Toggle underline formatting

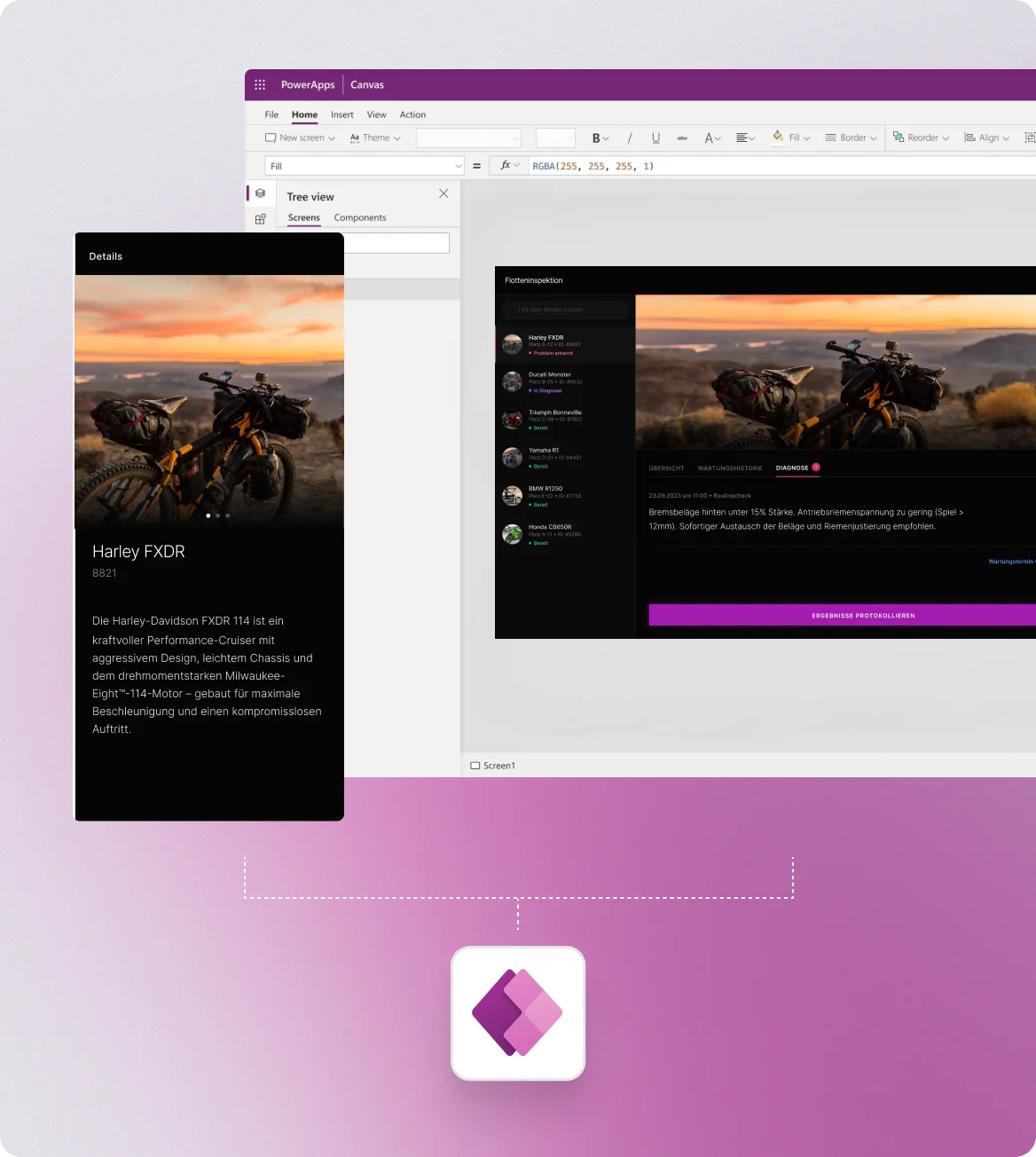coord(655,138)
